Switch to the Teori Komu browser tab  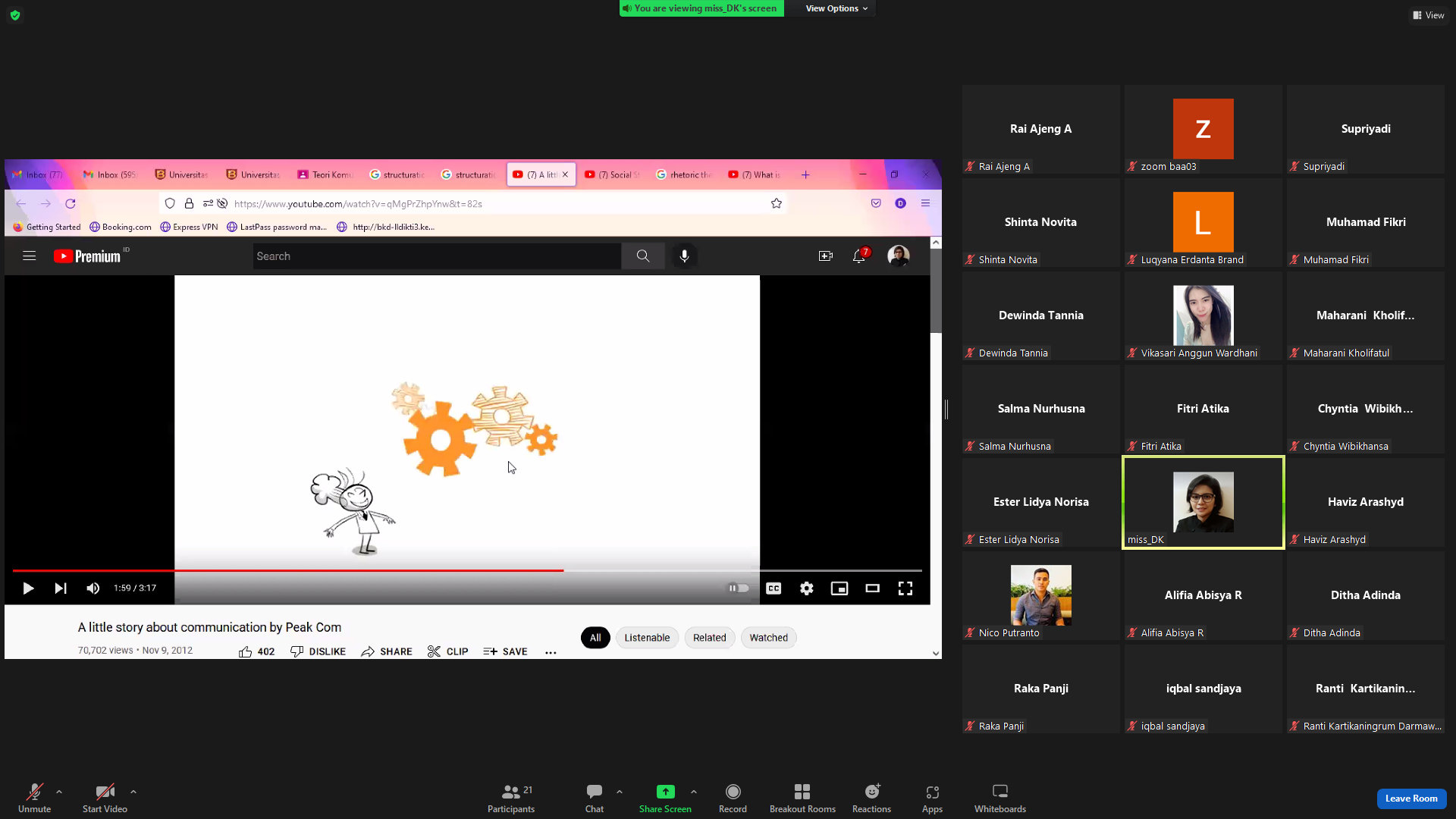[x=325, y=174]
